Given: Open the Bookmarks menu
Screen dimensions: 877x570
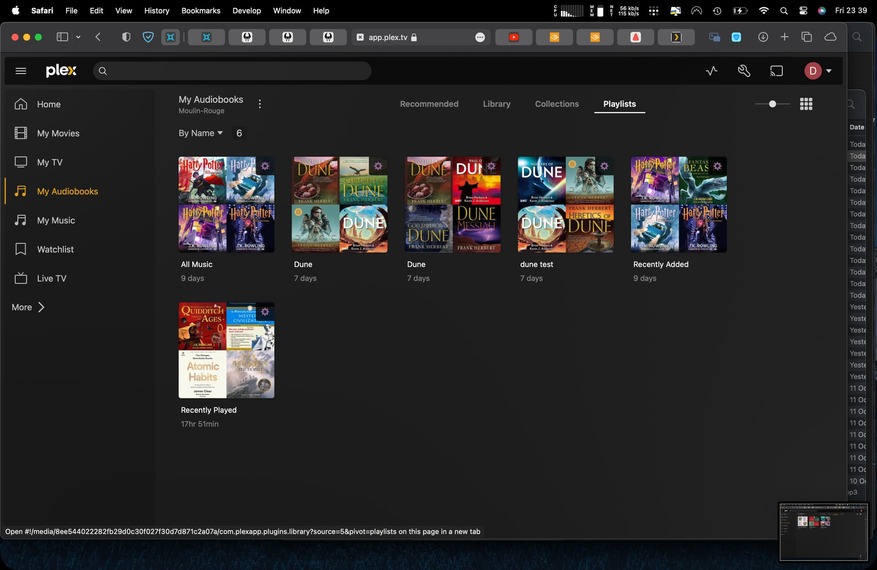Looking at the screenshot, I should (x=201, y=11).
